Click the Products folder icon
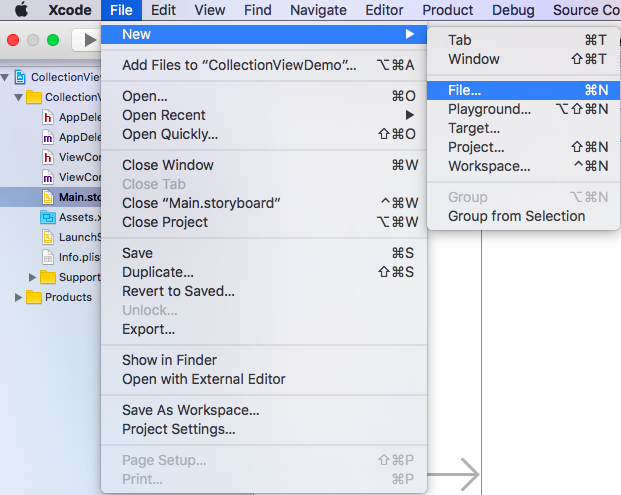This screenshot has width=621, height=495. [x=34, y=297]
